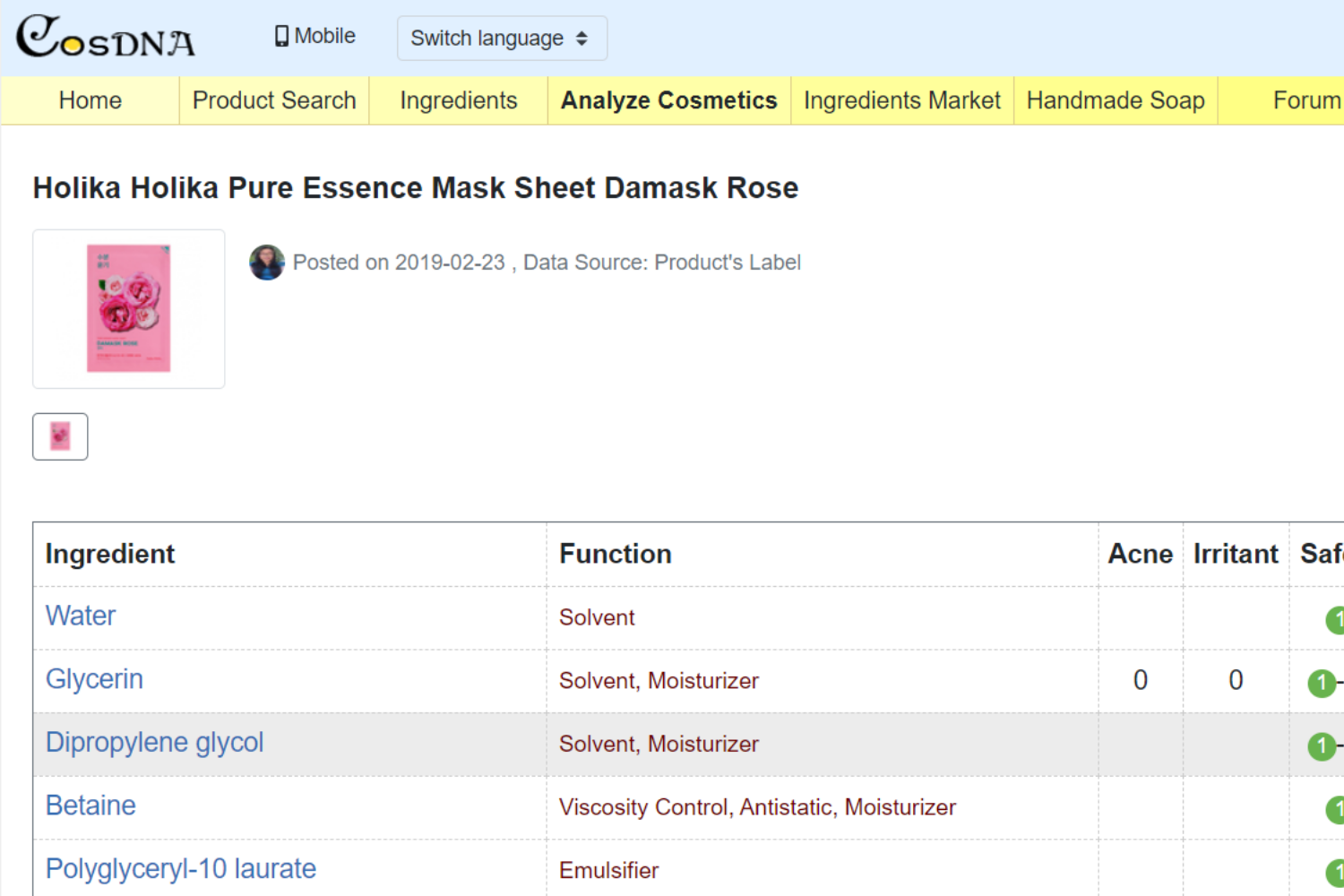Click the Irritant column header
The width and height of the screenshot is (1344, 896).
pyautogui.click(x=1236, y=554)
